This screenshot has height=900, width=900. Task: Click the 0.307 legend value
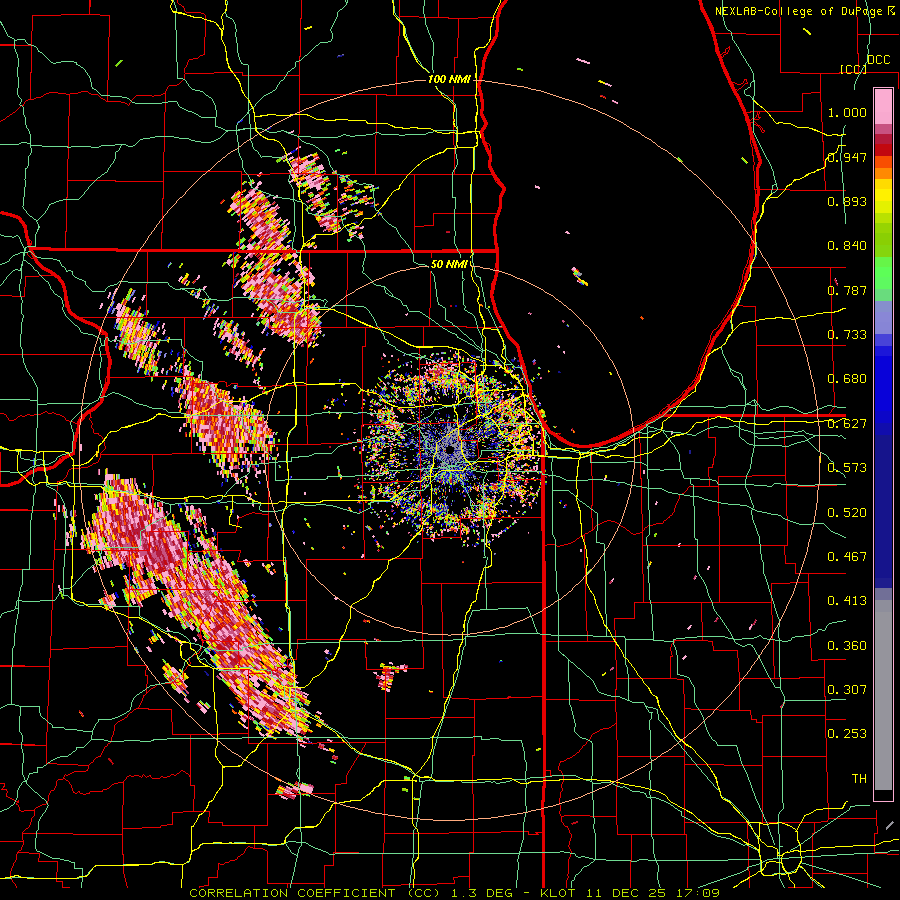[847, 690]
